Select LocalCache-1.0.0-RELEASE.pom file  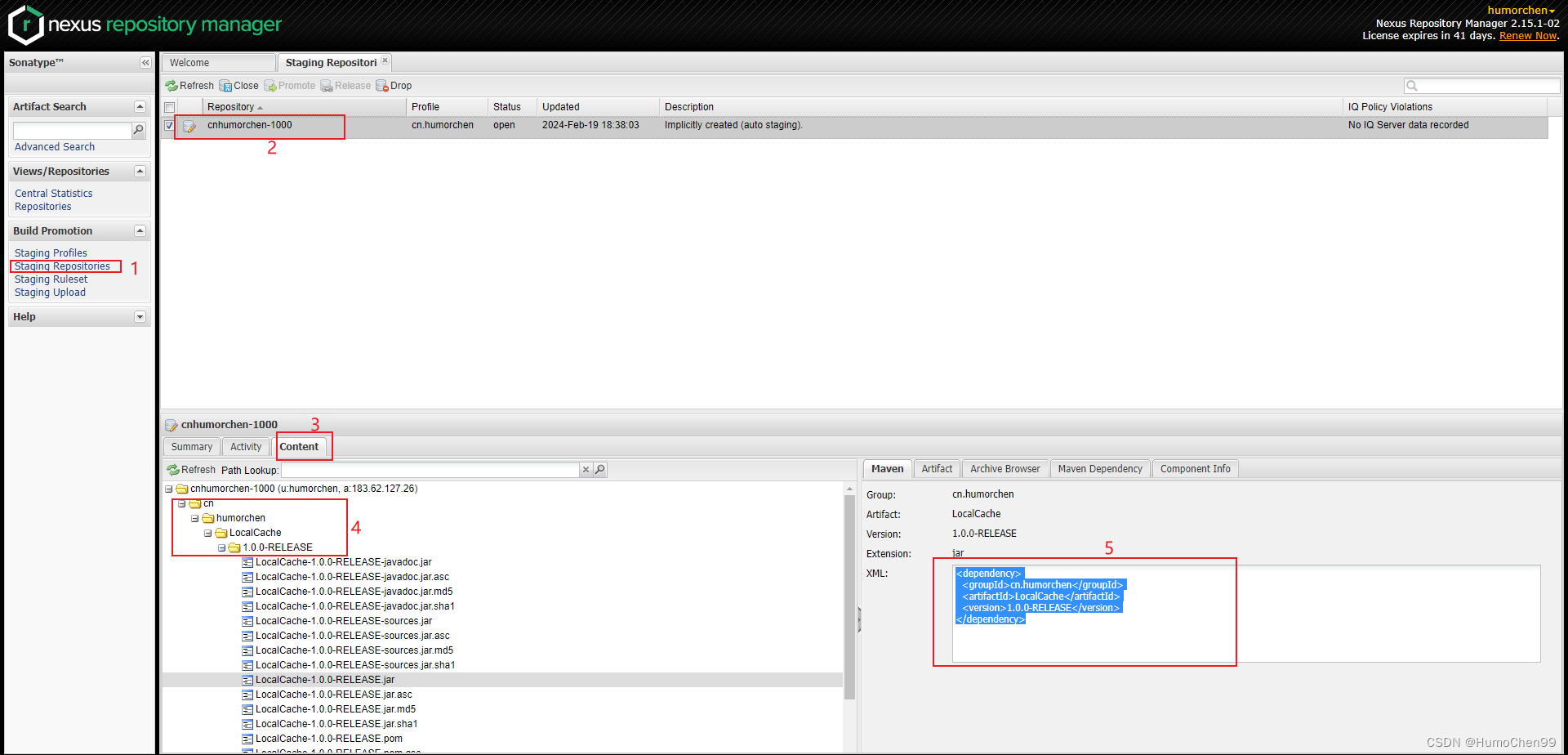pos(328,739)
